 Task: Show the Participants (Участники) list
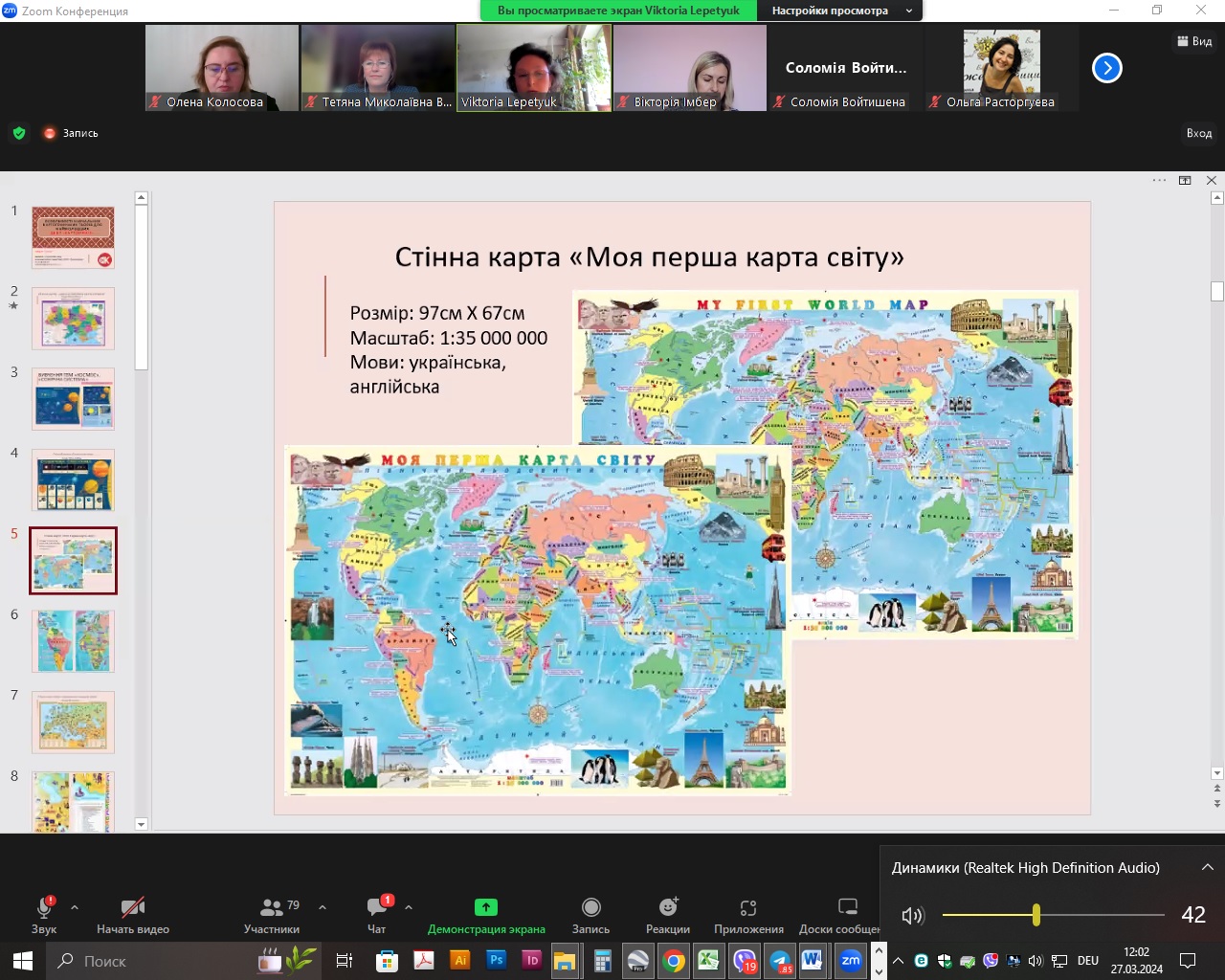point(272,915)
